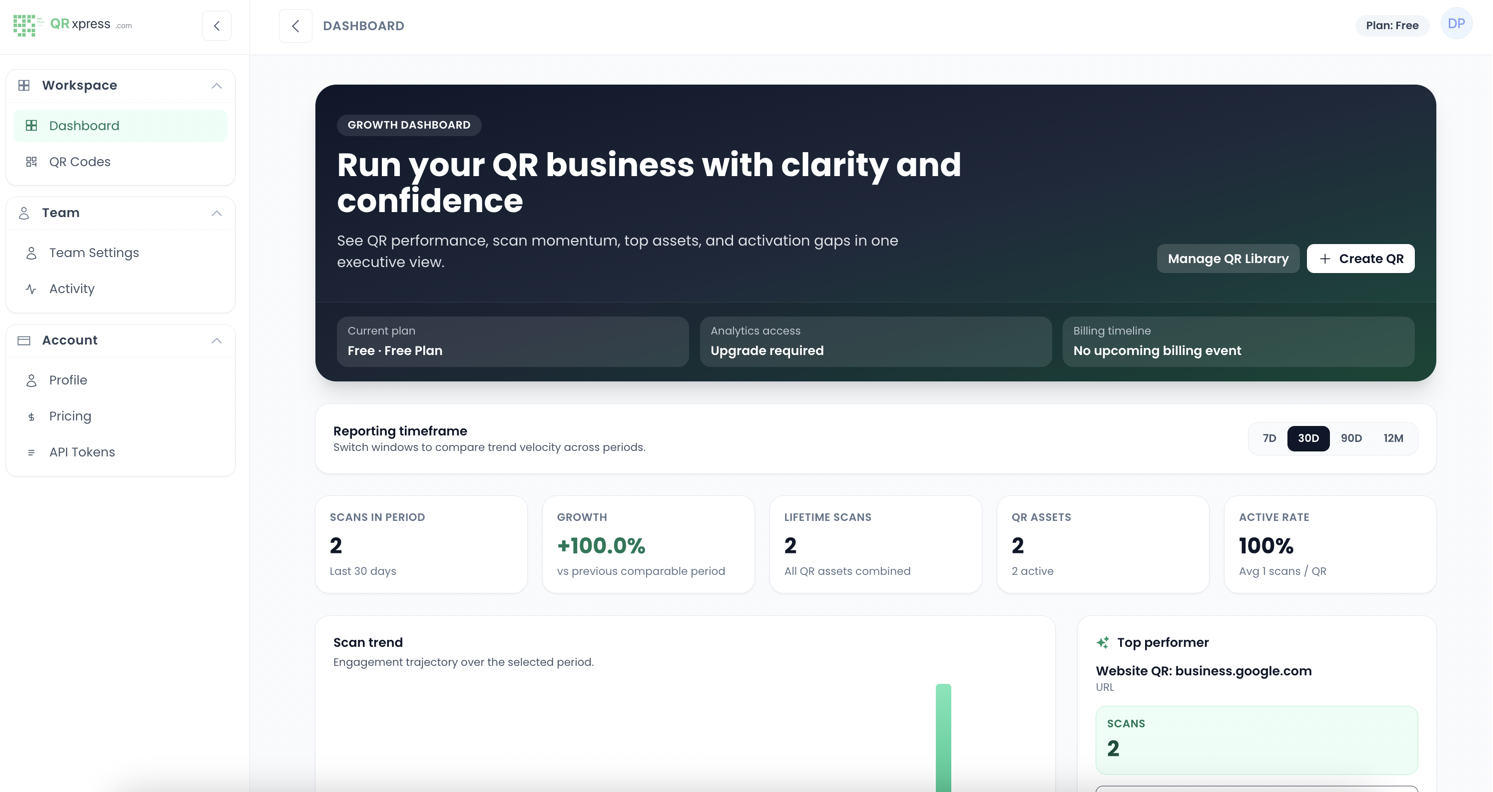The height and width of the screenshot is (792, 1493).
Task: Click the Scan trend heading
Action: [368, 643]
